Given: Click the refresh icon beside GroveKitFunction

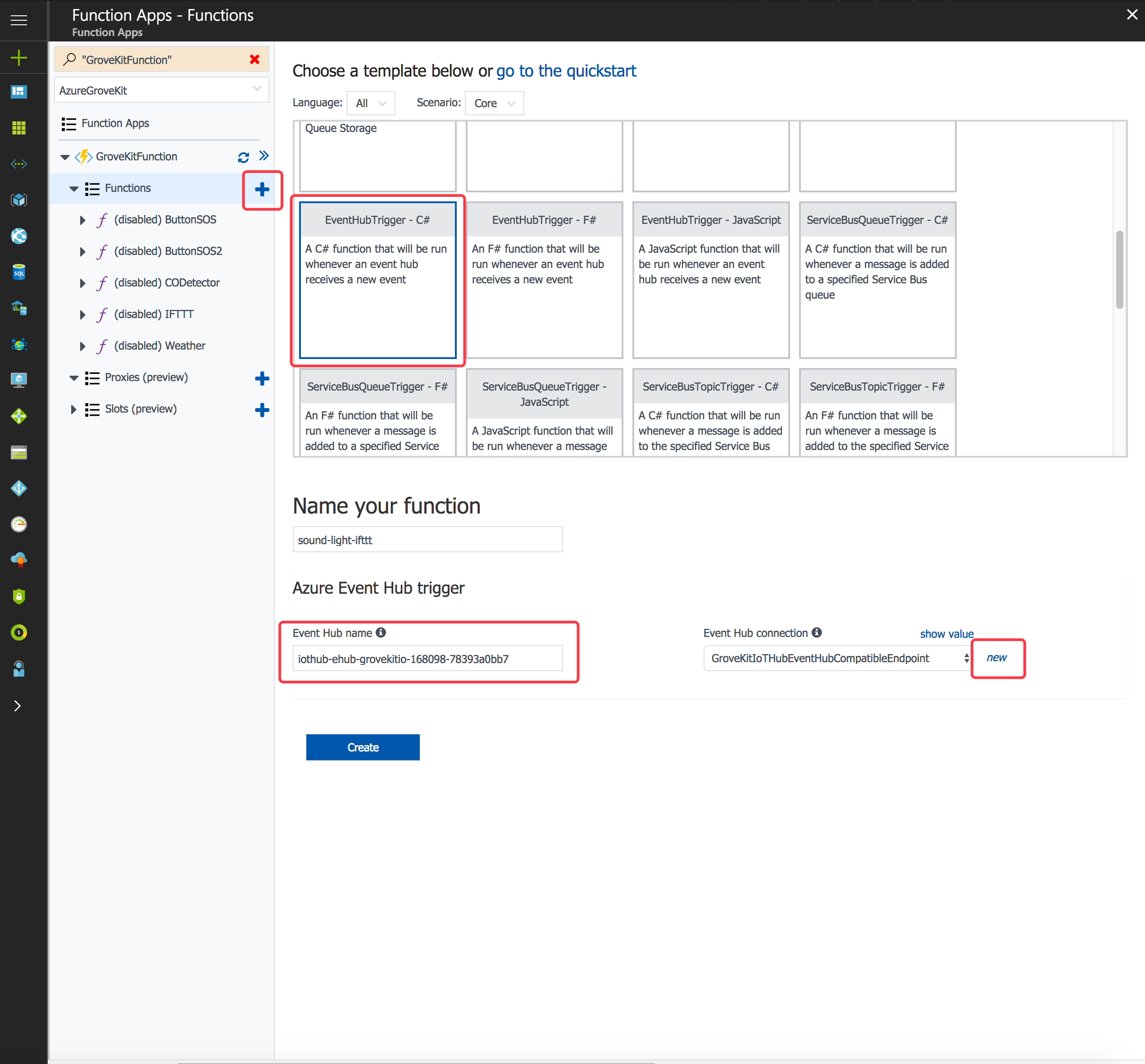Looking at the screenshot, I should pos(244,157).
